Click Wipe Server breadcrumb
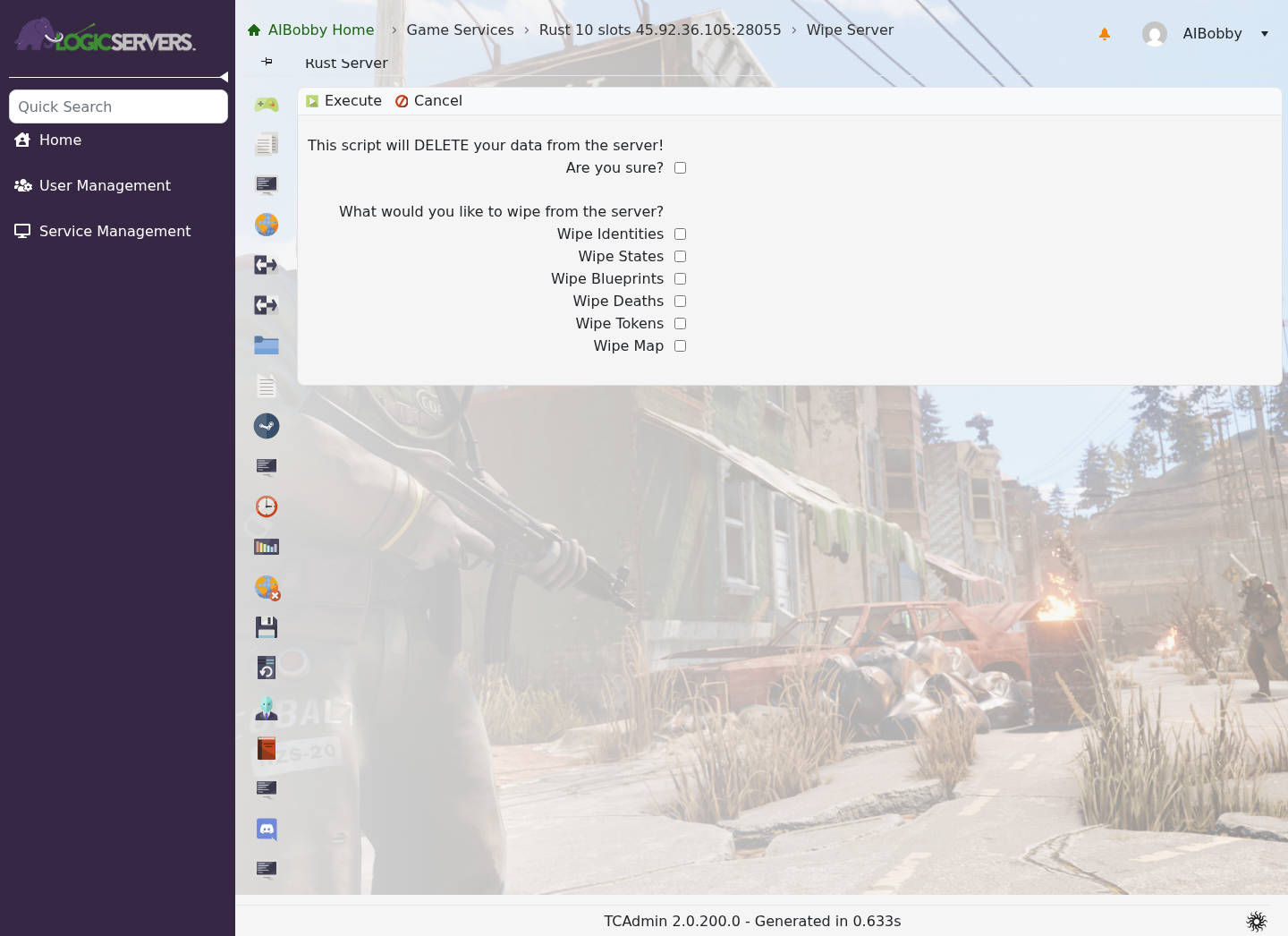Viewport: 1288px width, 936px height. [x=850, y=30]
